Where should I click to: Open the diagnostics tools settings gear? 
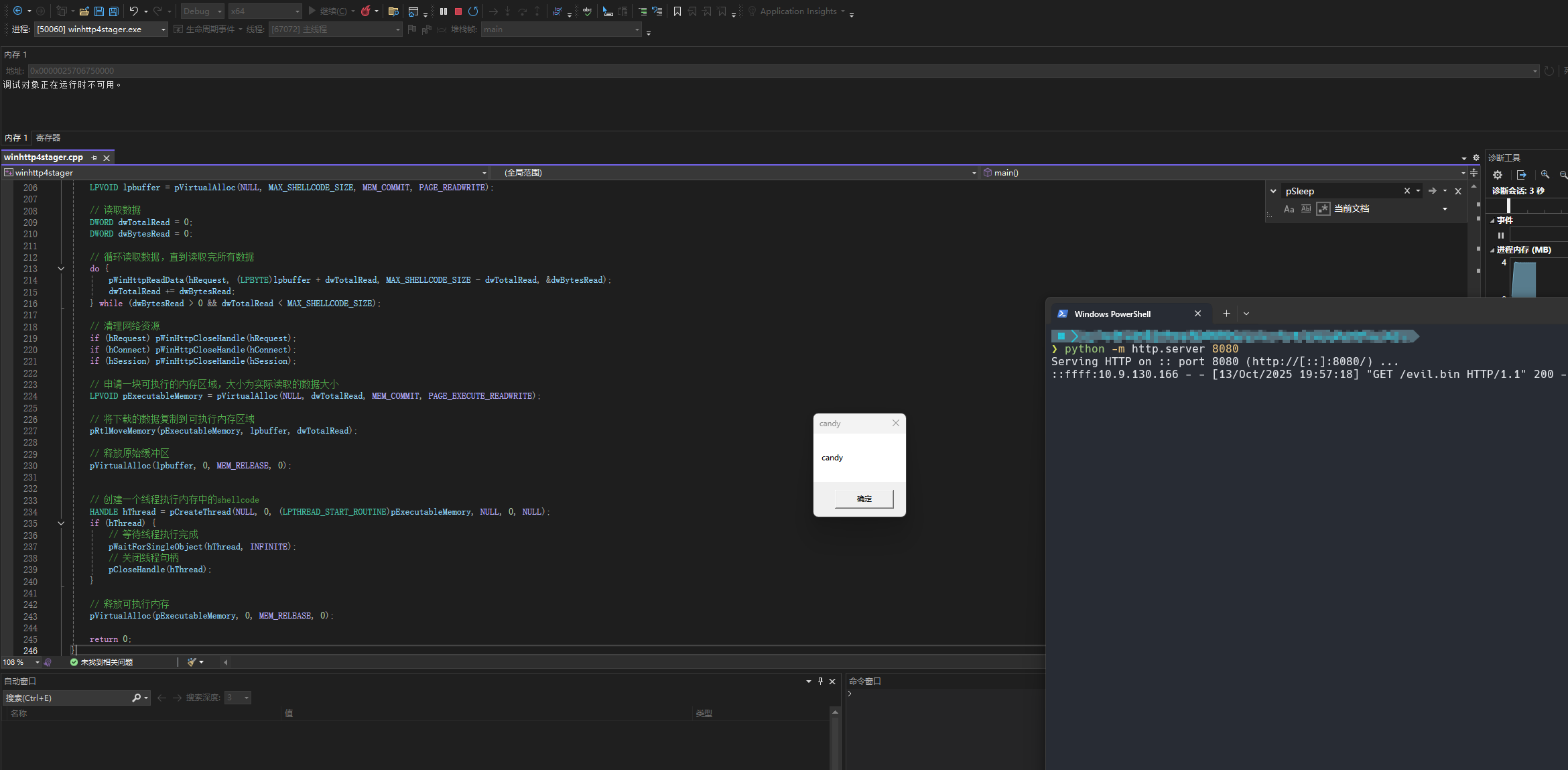[1498, 175]
